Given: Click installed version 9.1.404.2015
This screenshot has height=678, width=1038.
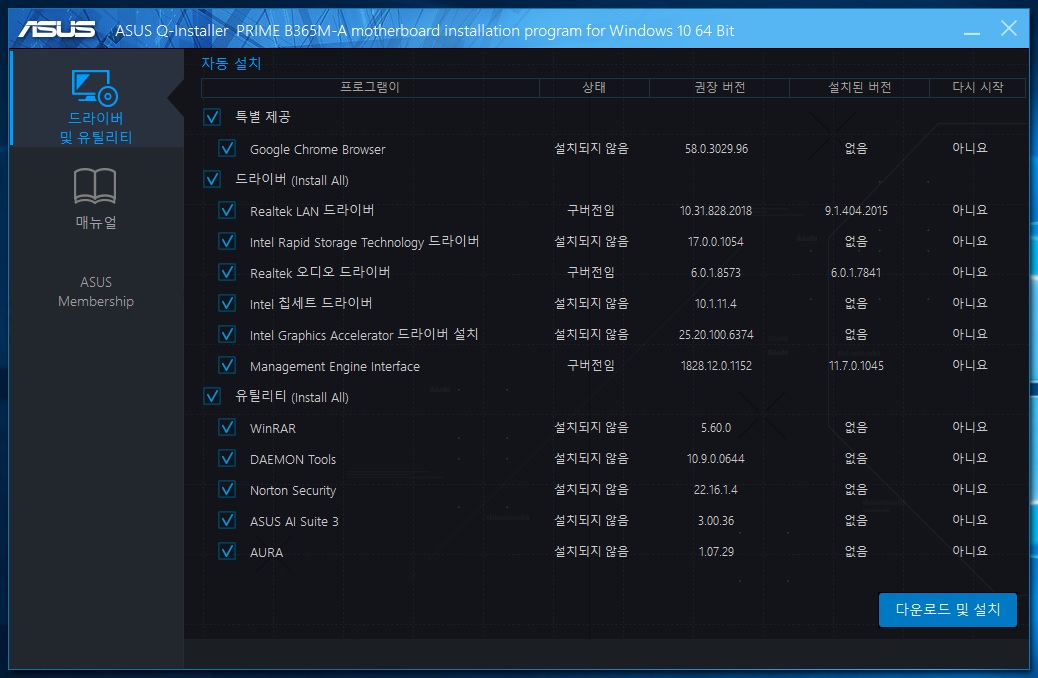Looking at the screenshot, I should pyautogui.click(x=856, y=211).
